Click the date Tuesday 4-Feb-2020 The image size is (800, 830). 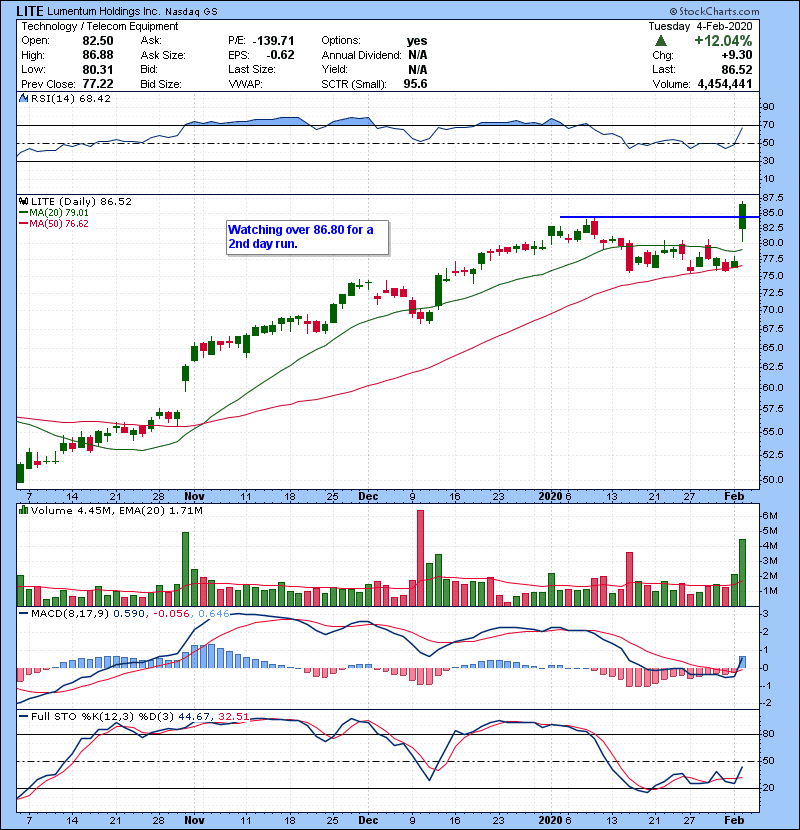click(x=700, y=26)
